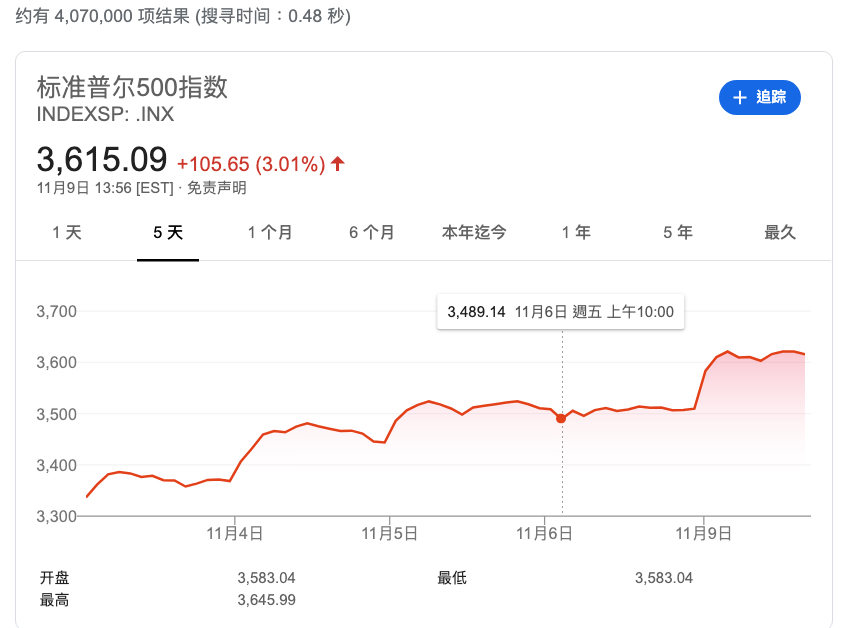Click the 3,400 y-axis label
Screen dimensions: 856x628
point(57,466)
